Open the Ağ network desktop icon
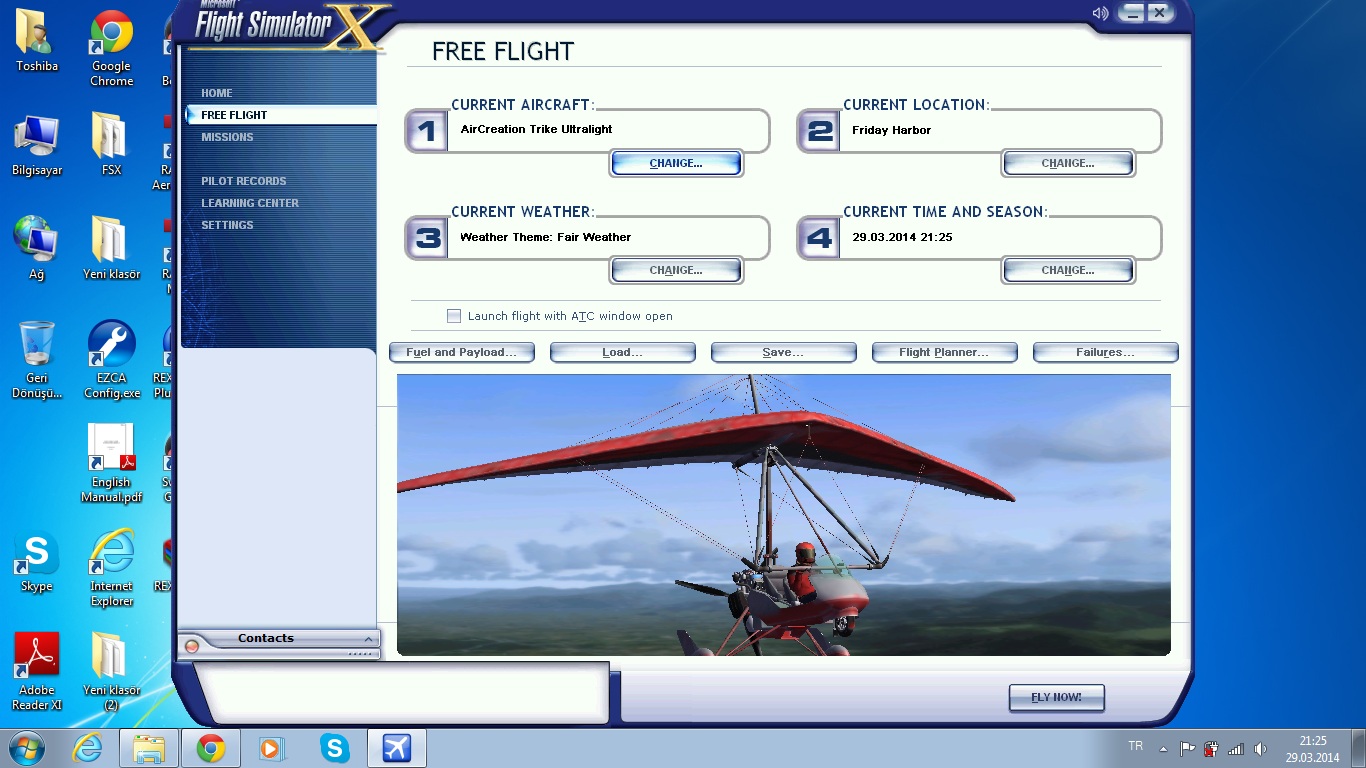1366x768 pixels. pyautogui.click(x=37, y=249)
